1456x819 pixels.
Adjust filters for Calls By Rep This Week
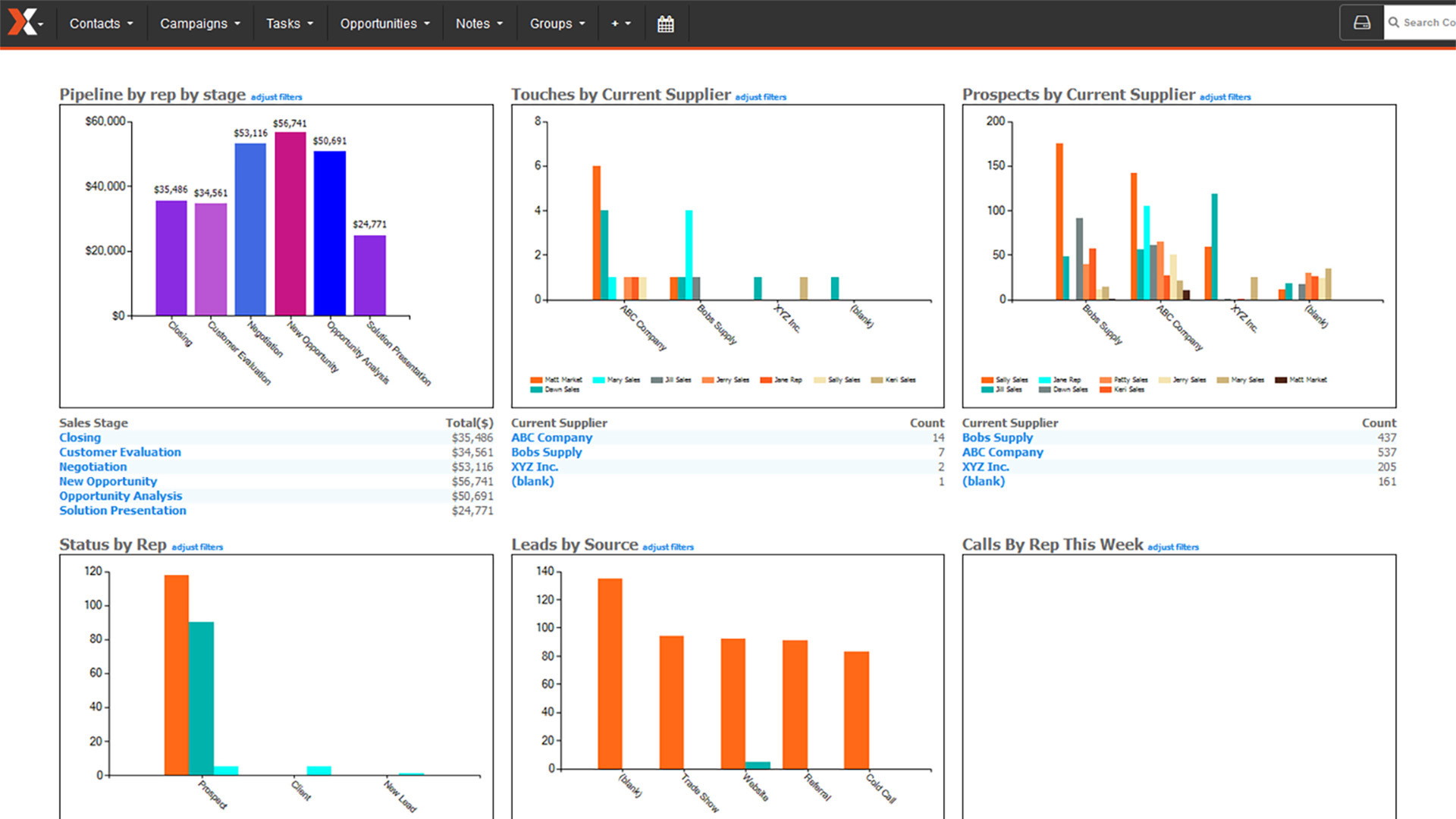click(1172, 548)
